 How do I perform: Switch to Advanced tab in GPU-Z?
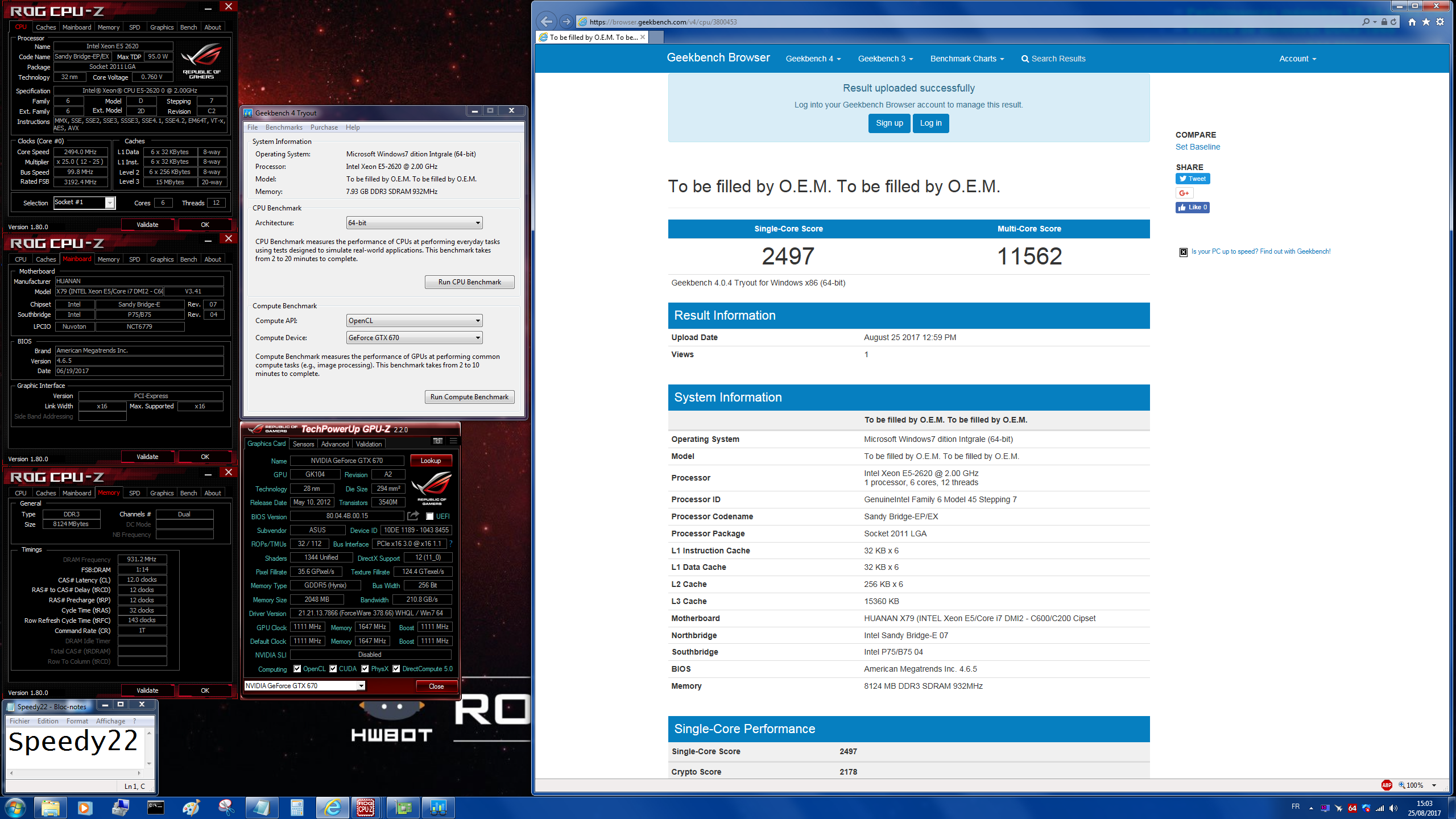tap(335, 444)
